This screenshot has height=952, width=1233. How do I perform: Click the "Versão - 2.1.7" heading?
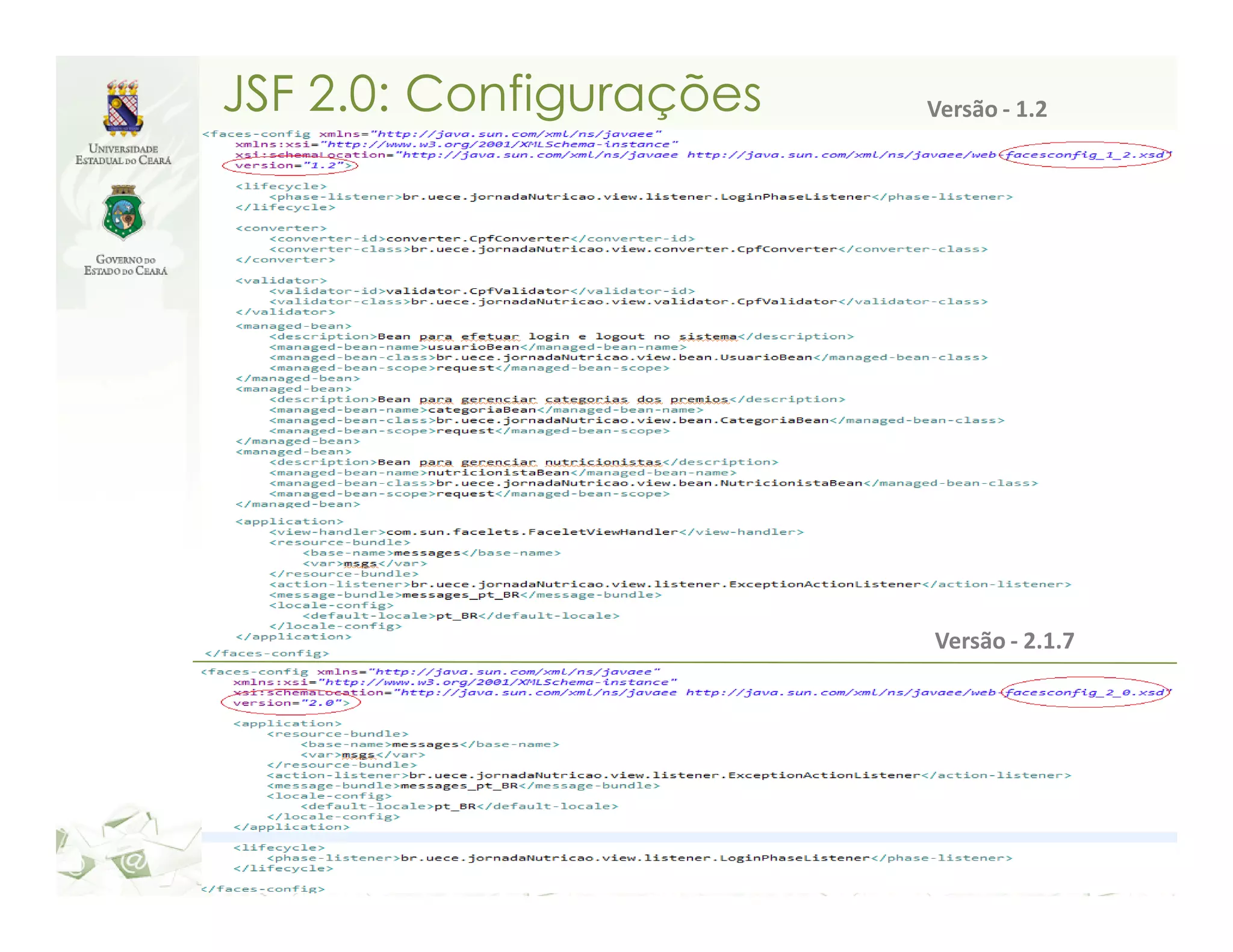1004,641
